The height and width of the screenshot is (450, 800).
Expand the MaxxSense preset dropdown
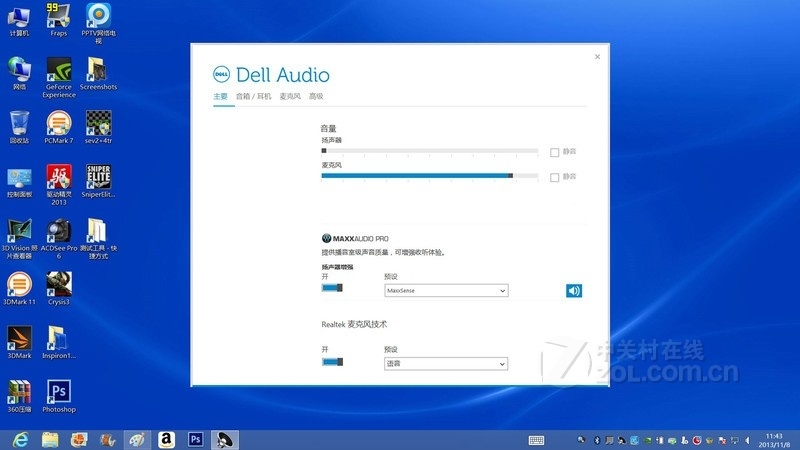pos(446,290)
